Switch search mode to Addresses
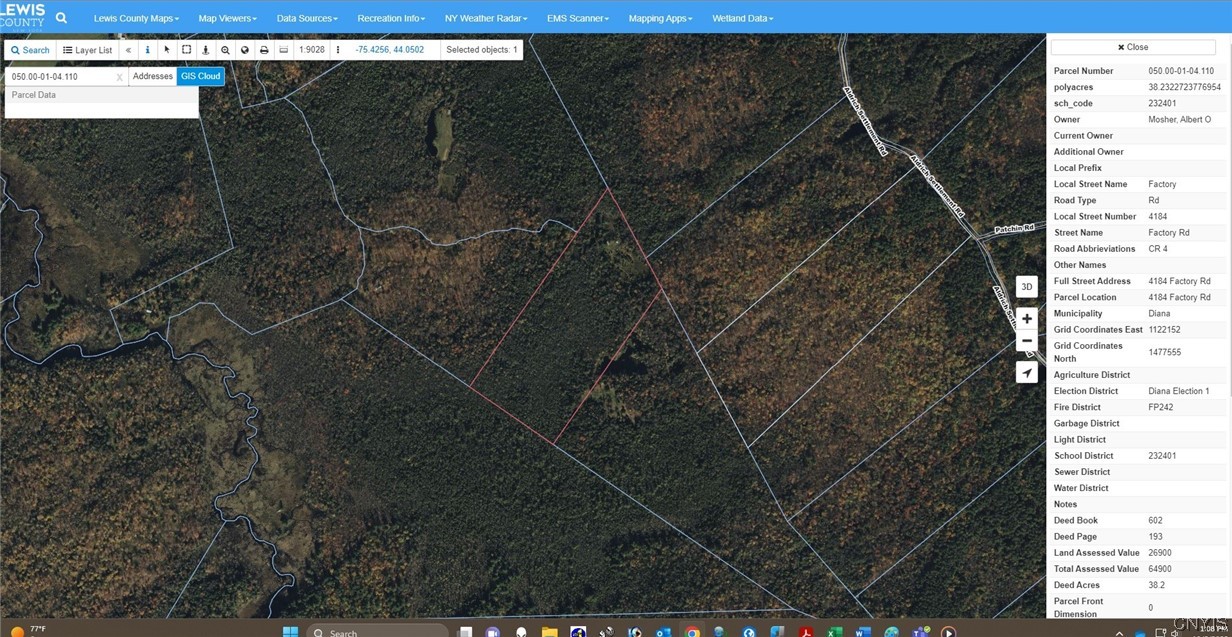 pos(153,76)
